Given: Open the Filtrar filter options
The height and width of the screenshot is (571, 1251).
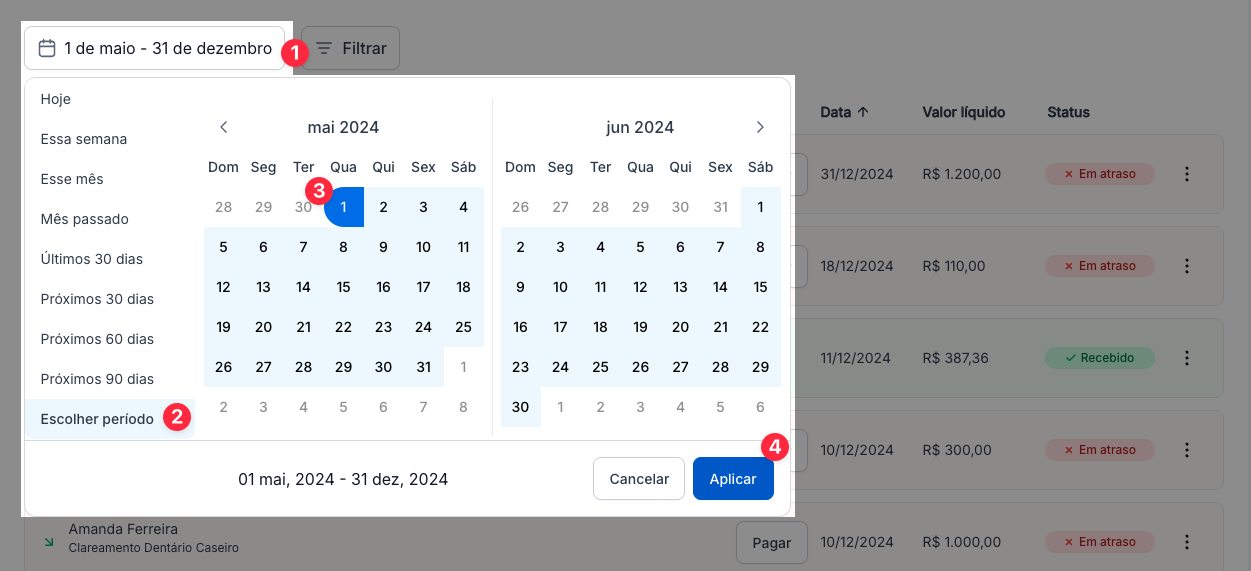Looking at the screenshot, I should tap(351, 48).
